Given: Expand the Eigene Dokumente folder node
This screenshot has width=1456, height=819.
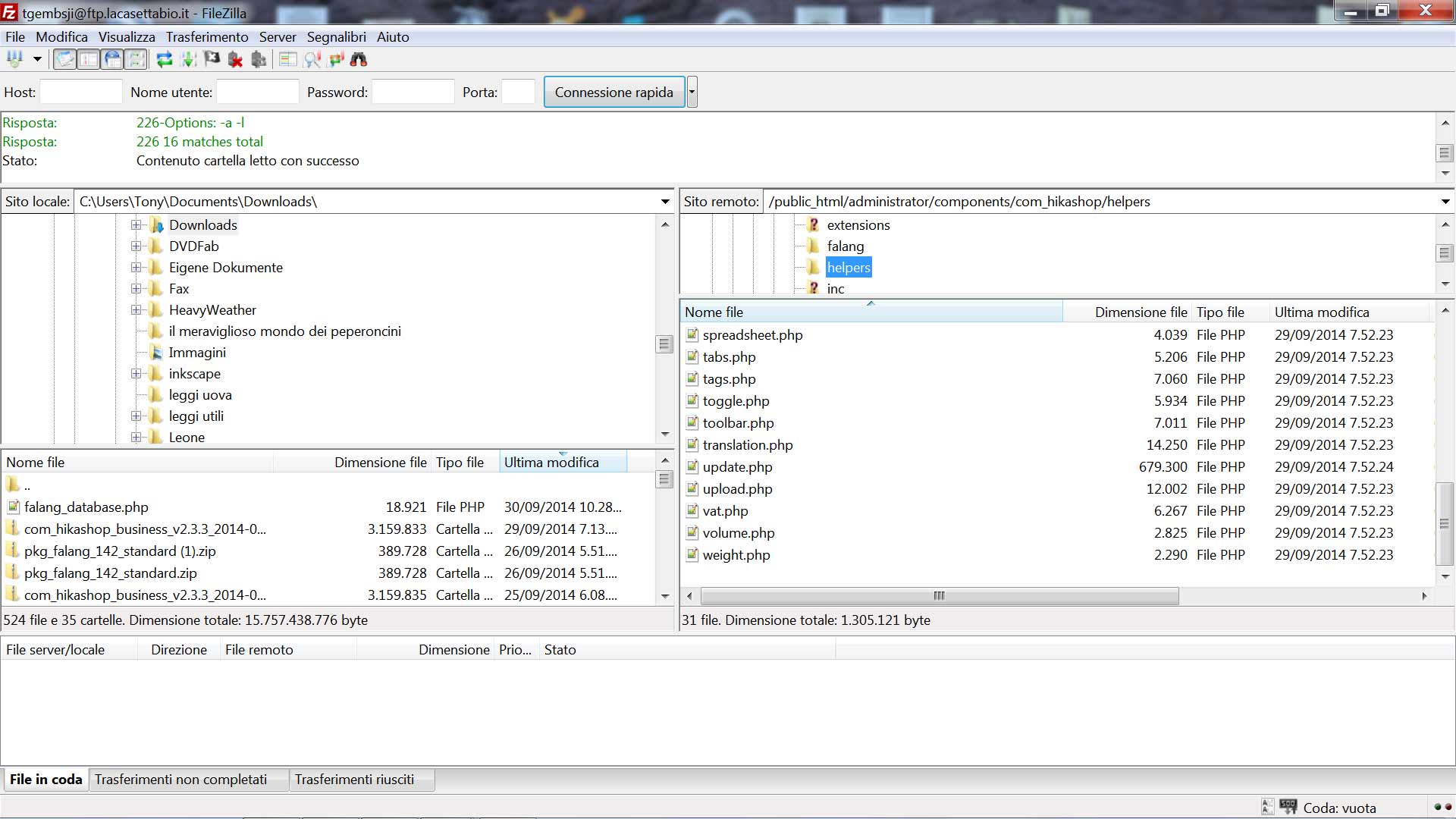Looking at the screenshot, I should [136, 268].
